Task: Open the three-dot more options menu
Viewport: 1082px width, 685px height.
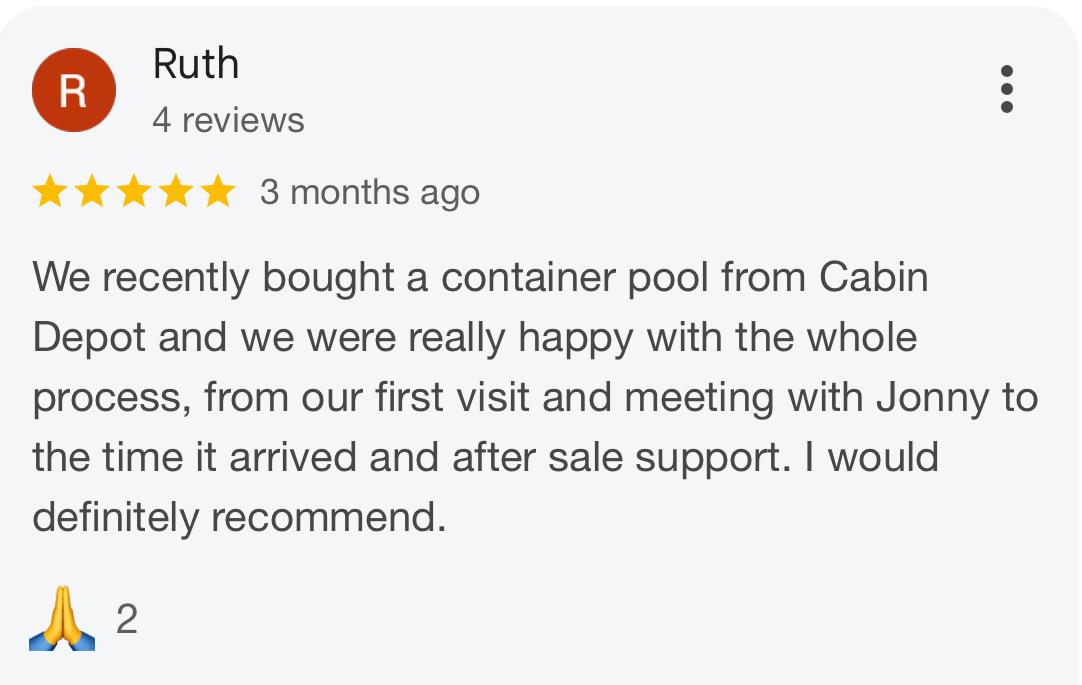Action: pyautogui.click(x=1006, y=90)
